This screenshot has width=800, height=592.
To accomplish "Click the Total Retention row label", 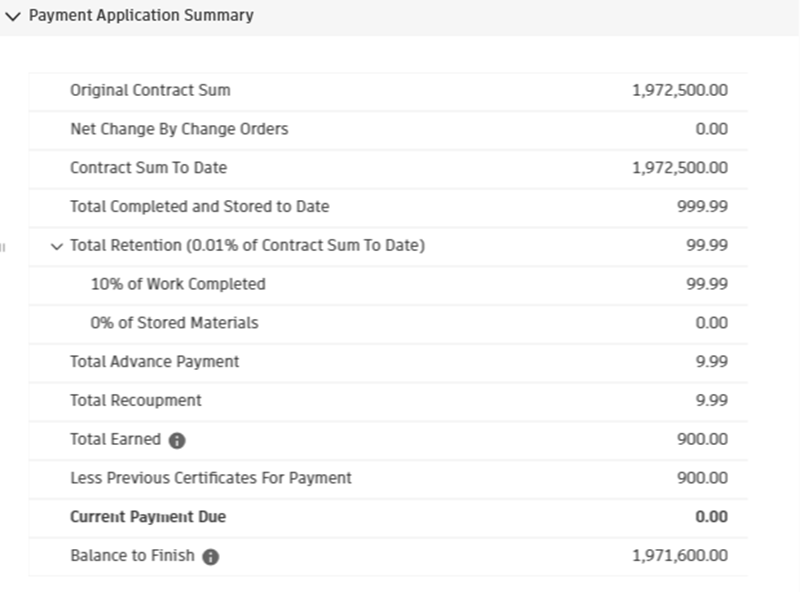I will point(247,246).
